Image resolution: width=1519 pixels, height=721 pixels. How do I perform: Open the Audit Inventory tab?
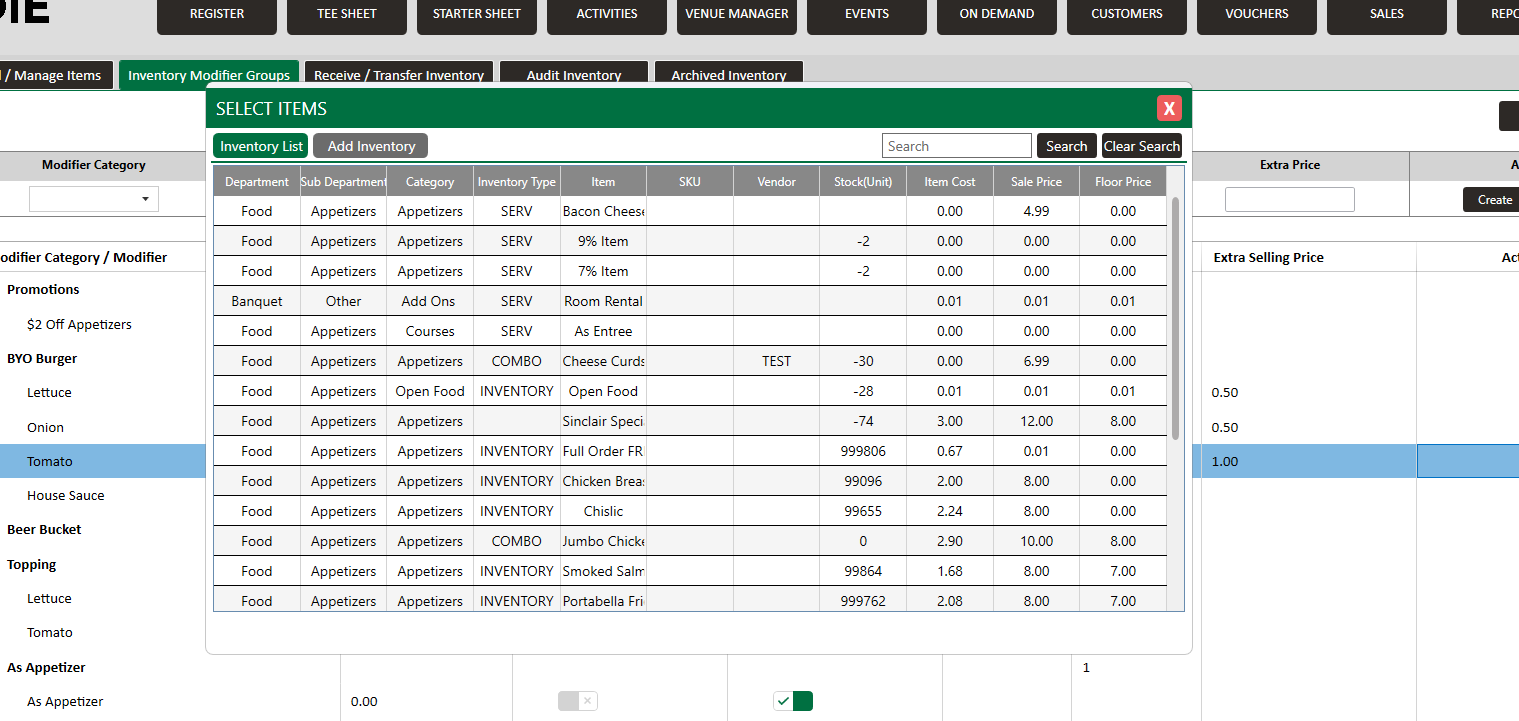click(574, 75)
